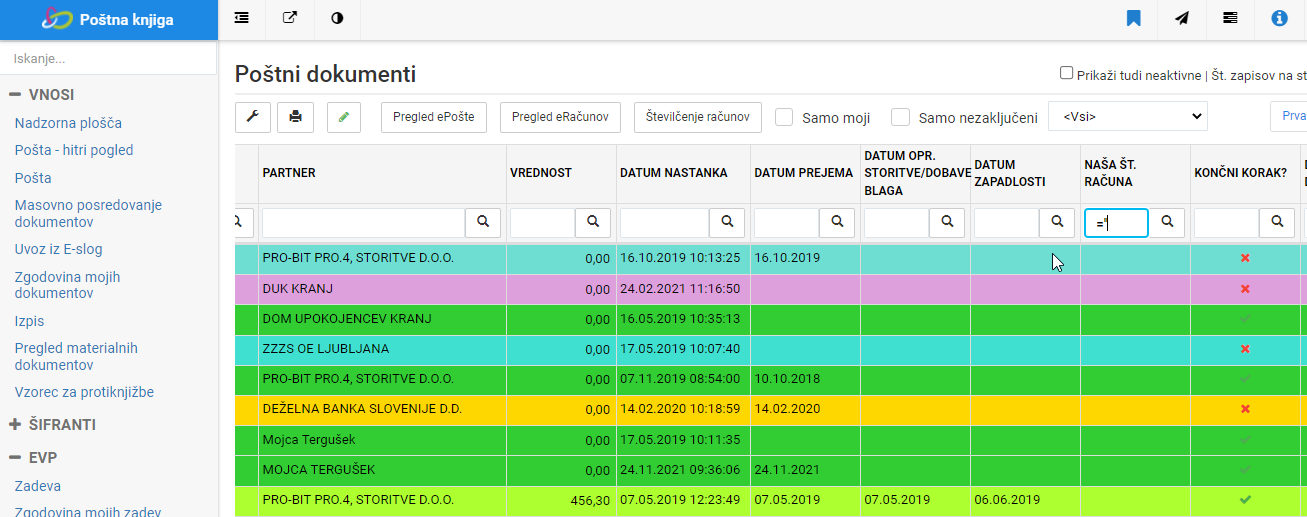Open the blue info circle icon
1307x517 pixels.
click(x=1279, y=18)
